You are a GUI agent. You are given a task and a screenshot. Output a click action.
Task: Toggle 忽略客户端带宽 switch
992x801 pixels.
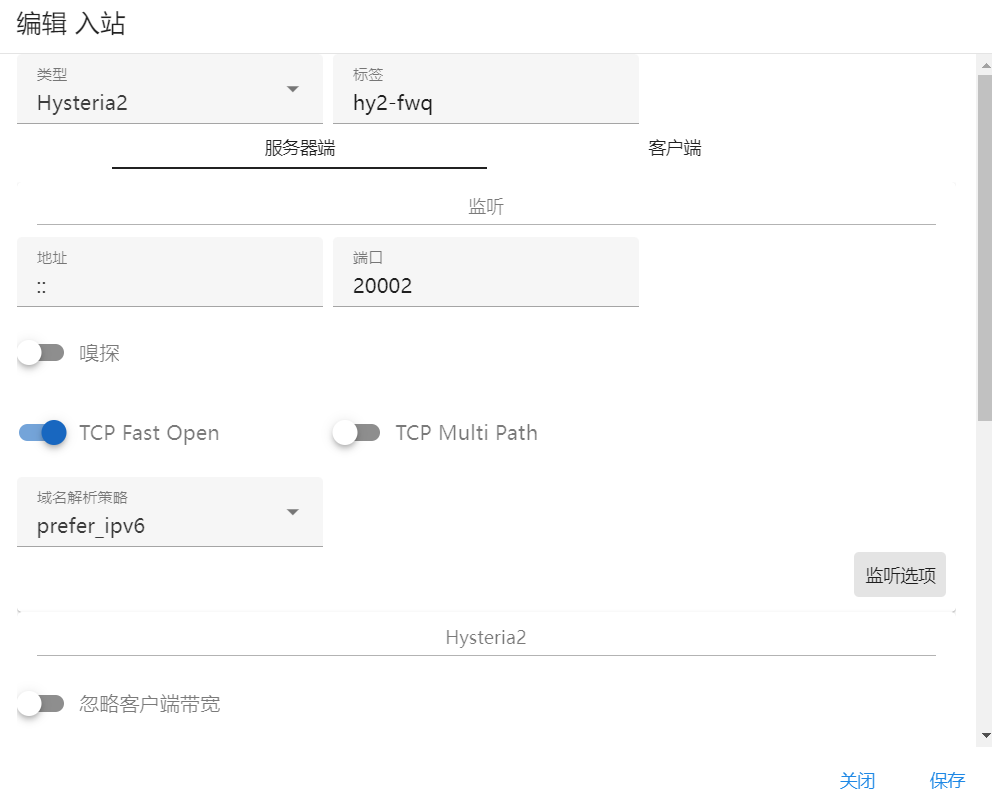point(41,704)
